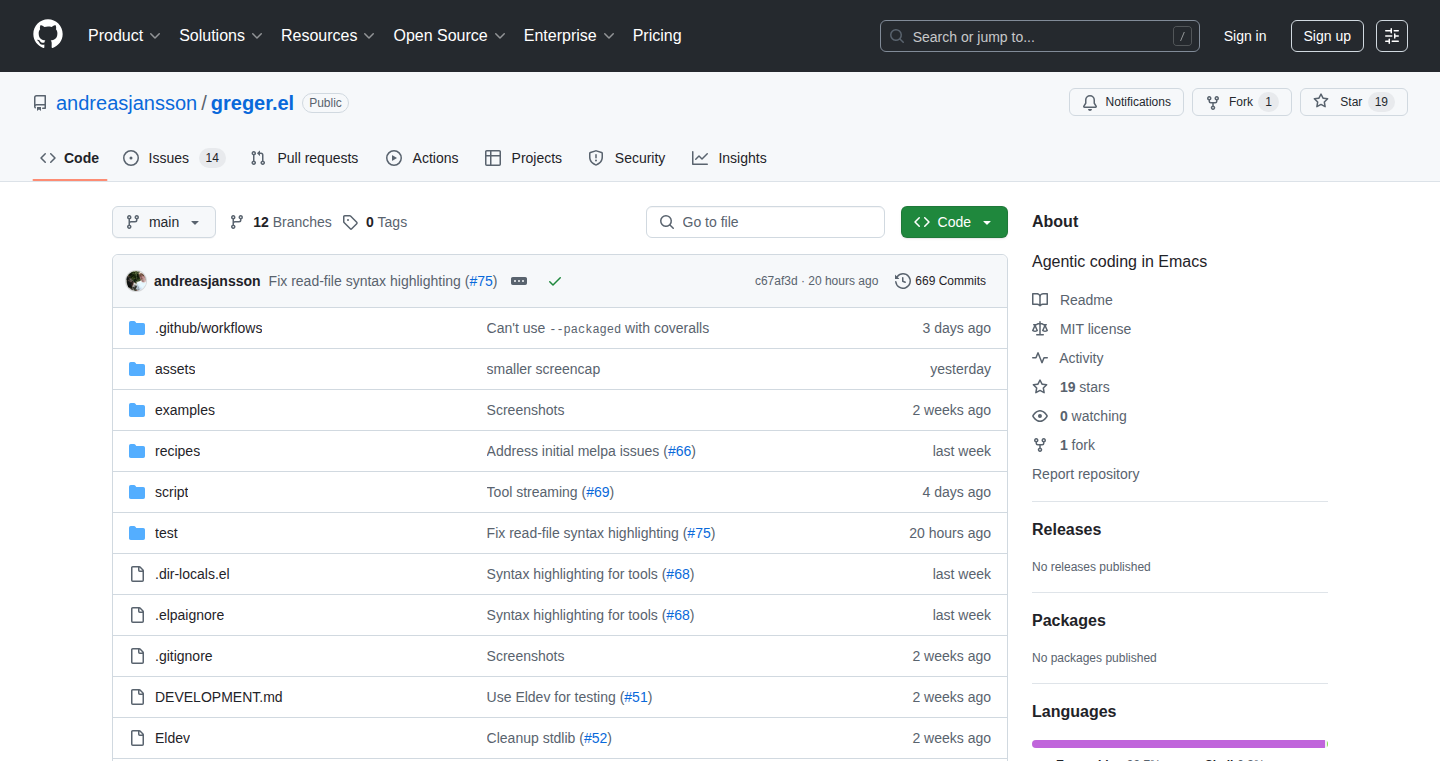Click the branches icon beside 12 Branches
Image resolution: width=1440 pixels, height=761 pixels.
click(x=237, y=222)
